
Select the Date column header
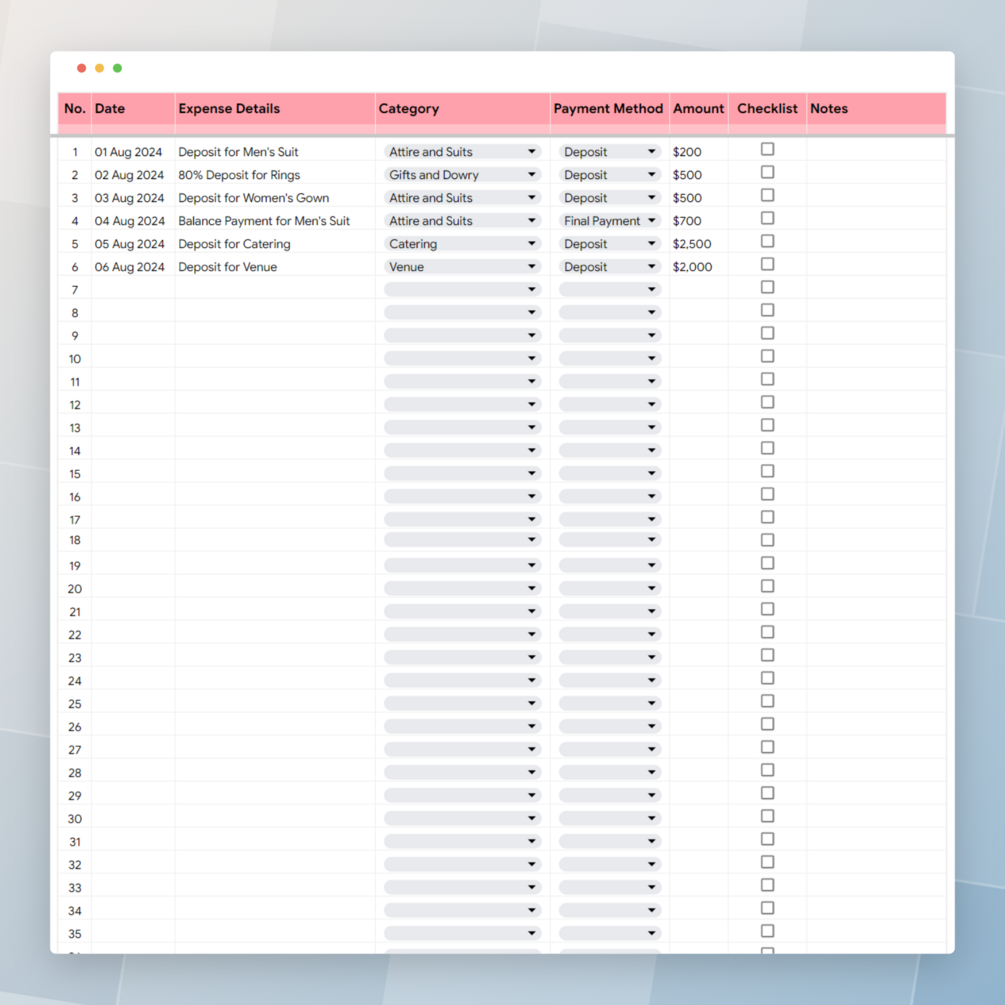tap(133, 109)
